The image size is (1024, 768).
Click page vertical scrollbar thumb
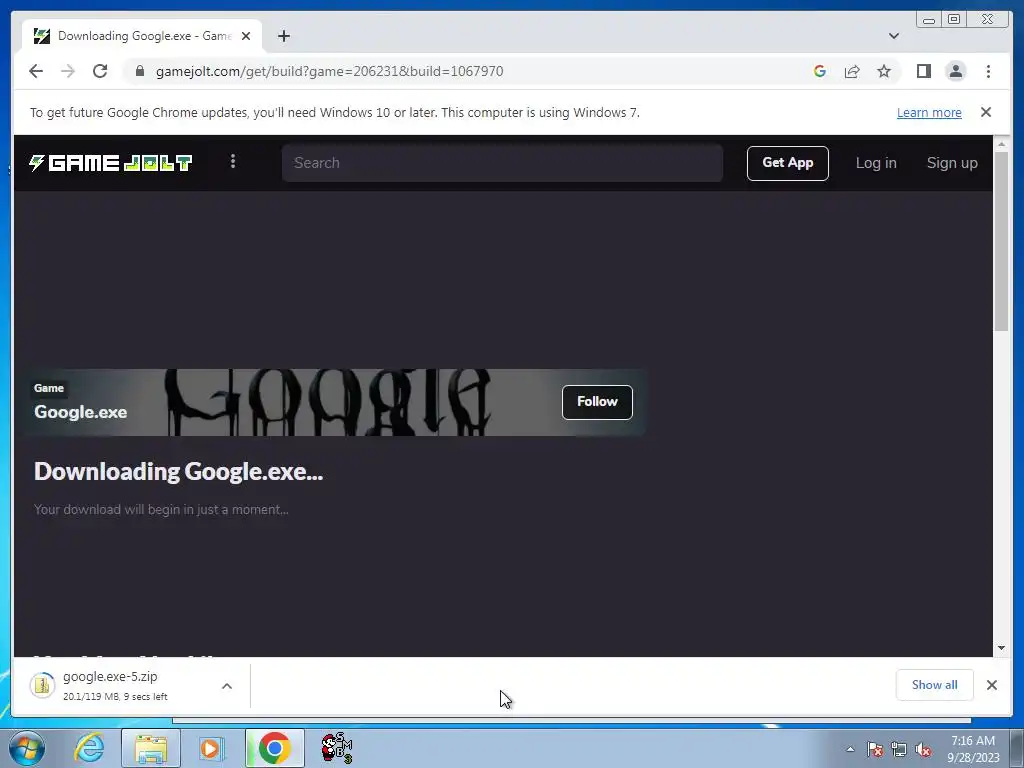[x=1001, y=242]
